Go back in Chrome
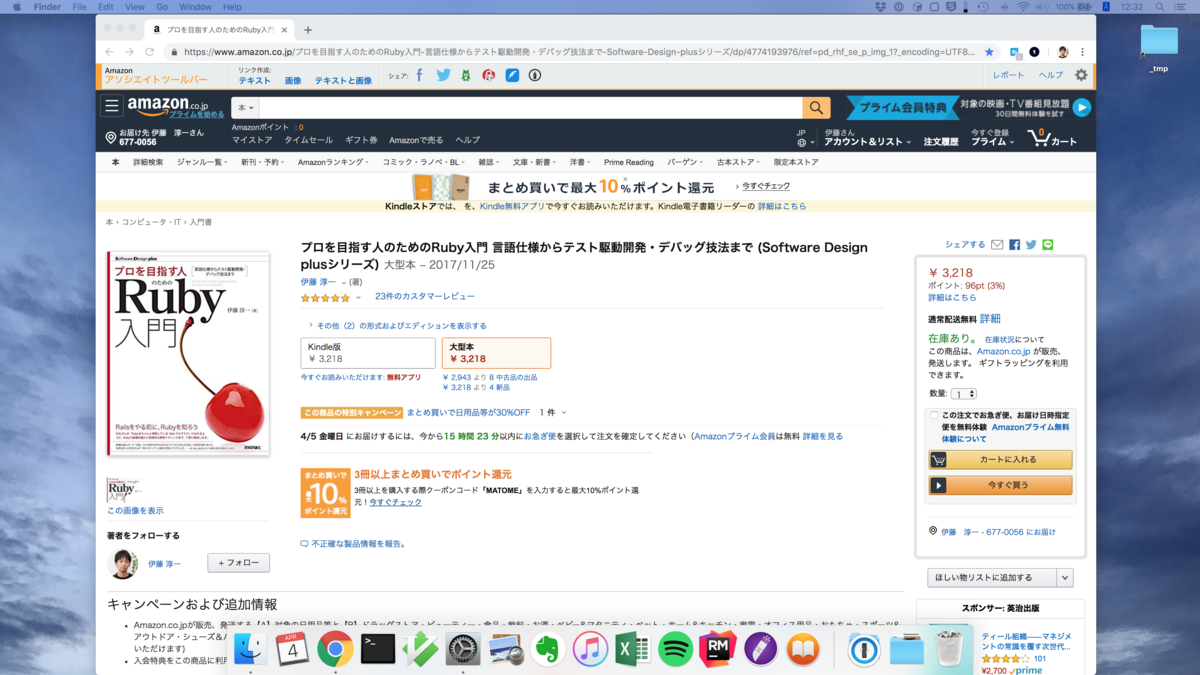 pyautogui.click(x=109, y=52)
